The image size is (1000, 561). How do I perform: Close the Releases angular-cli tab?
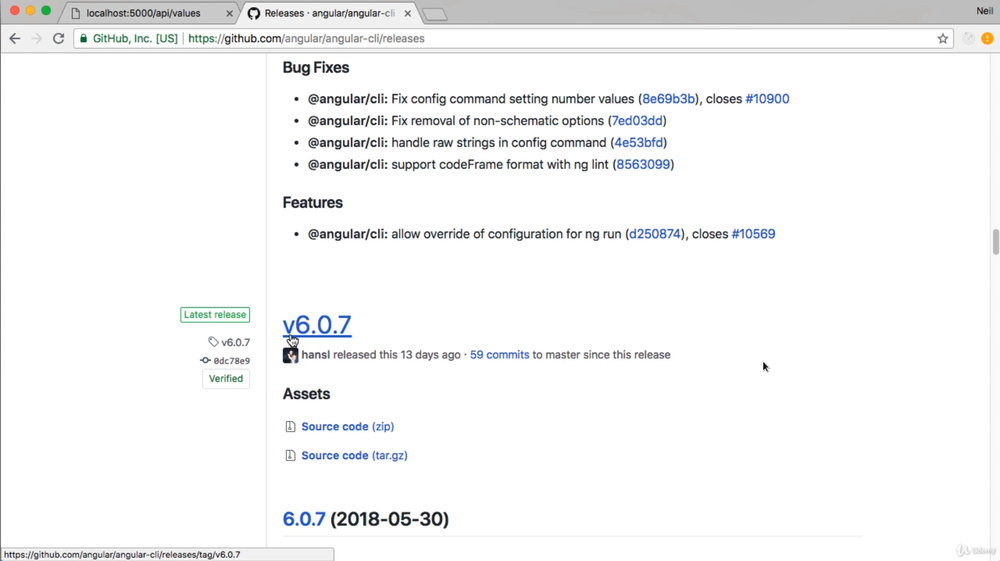[x=408, y=13]
